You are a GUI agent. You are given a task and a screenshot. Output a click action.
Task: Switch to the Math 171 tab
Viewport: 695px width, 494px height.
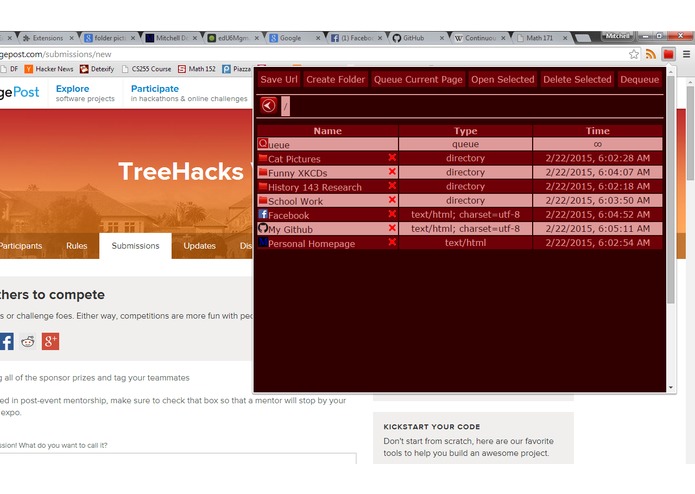click(542, 38)
